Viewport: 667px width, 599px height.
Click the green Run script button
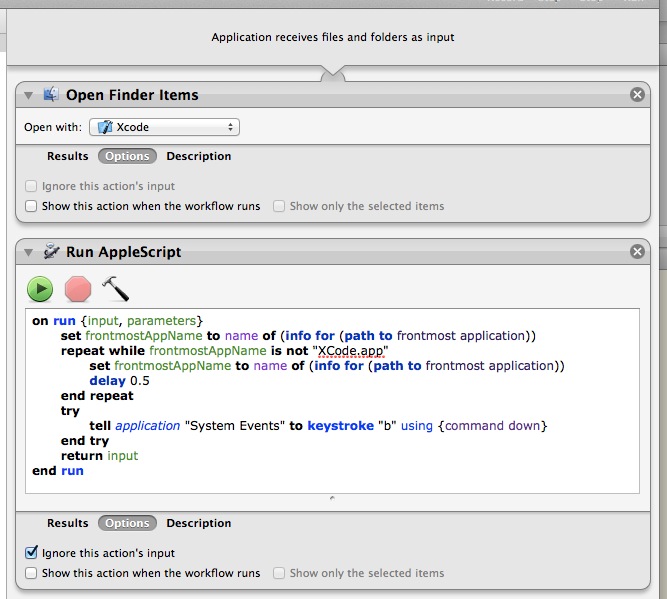(40, 289)
